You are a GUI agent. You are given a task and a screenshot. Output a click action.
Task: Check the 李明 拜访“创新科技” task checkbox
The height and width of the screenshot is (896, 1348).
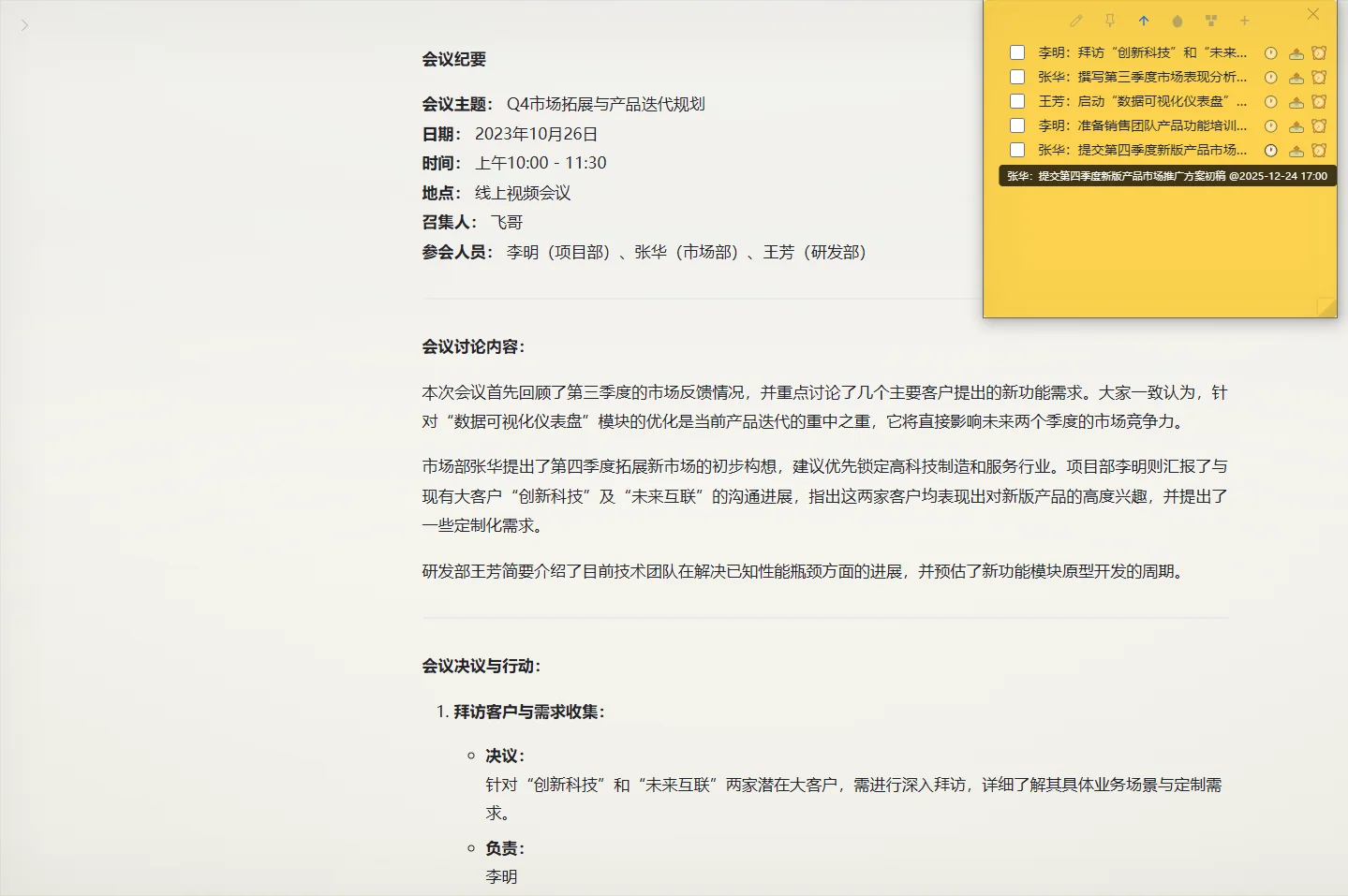click(x=1017, y=52)
